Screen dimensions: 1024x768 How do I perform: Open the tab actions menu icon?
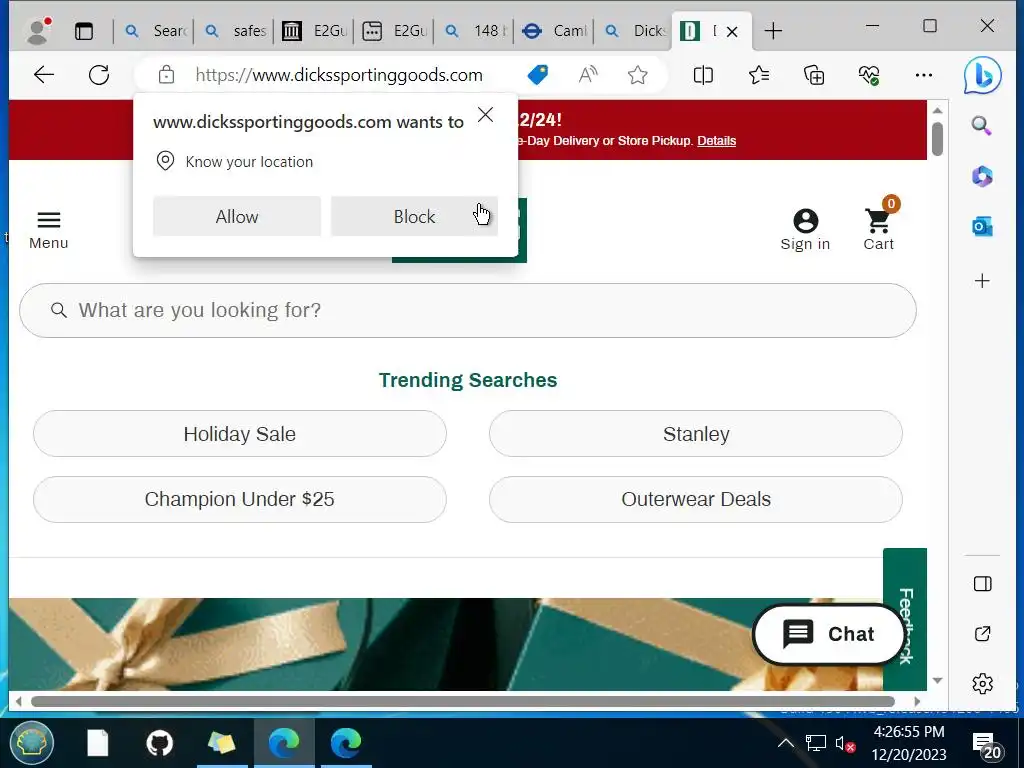coord(84,31)
